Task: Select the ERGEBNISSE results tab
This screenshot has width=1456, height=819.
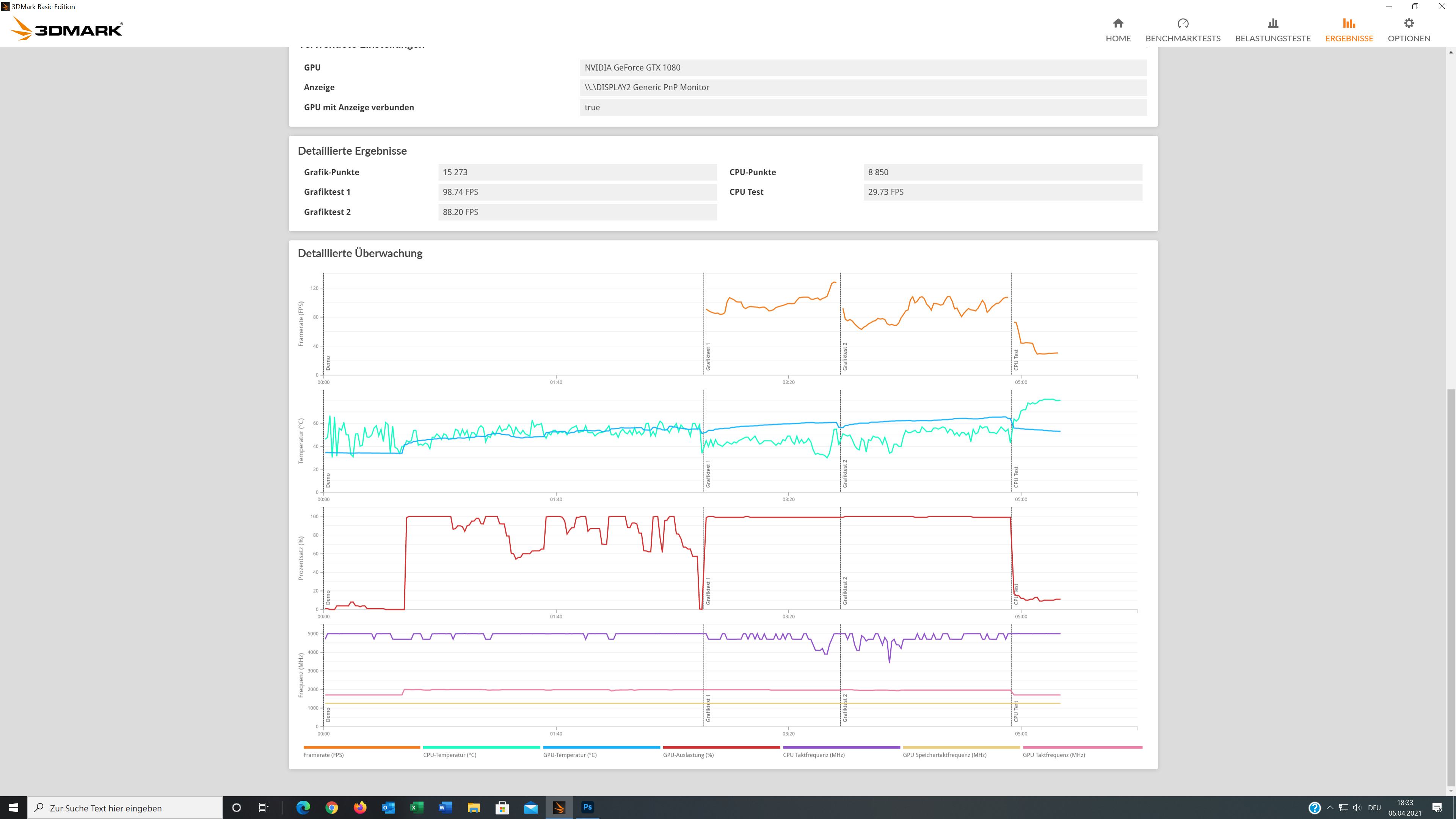Action: [1349, 30]
